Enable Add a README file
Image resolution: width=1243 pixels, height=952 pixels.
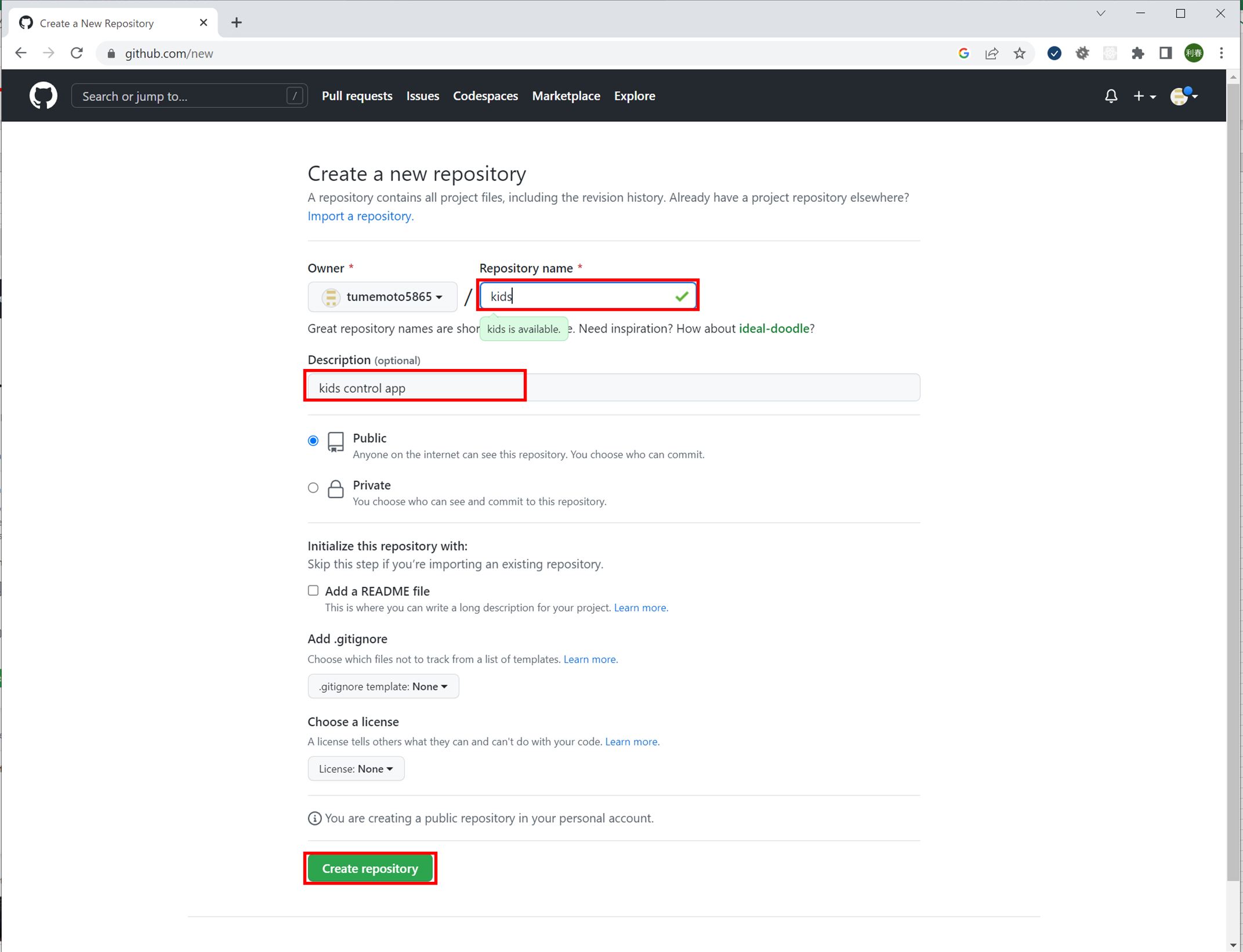[313, 590]
